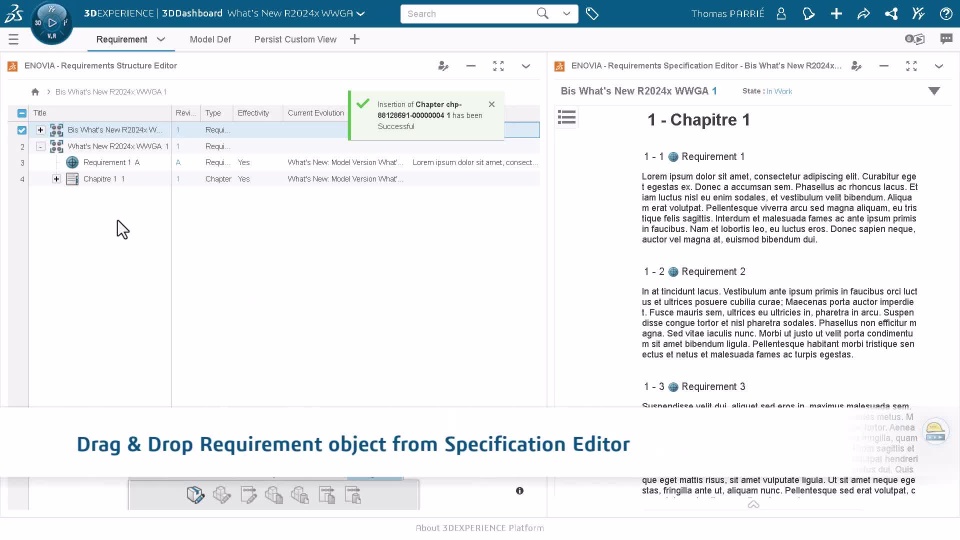
Task: Click the Dassault Systèmes 3DS logo
Action: coord(13,13)
